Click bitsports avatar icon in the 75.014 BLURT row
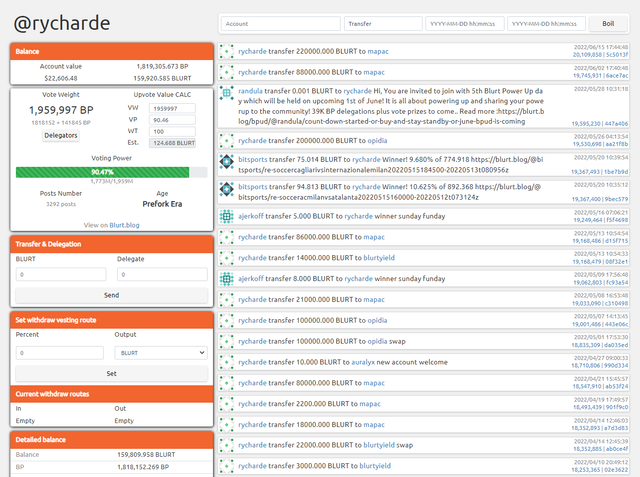 point(227,162)
